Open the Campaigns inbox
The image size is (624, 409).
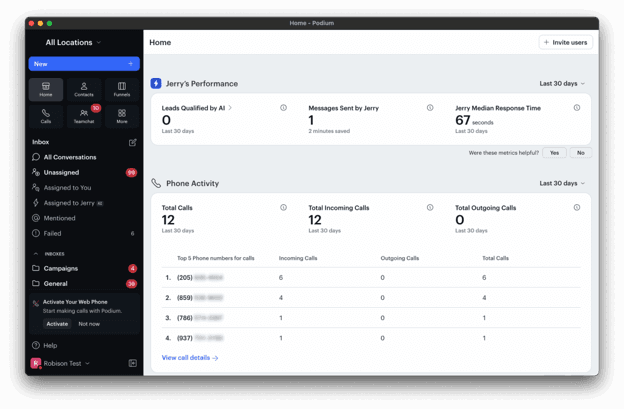click(84, 268)
